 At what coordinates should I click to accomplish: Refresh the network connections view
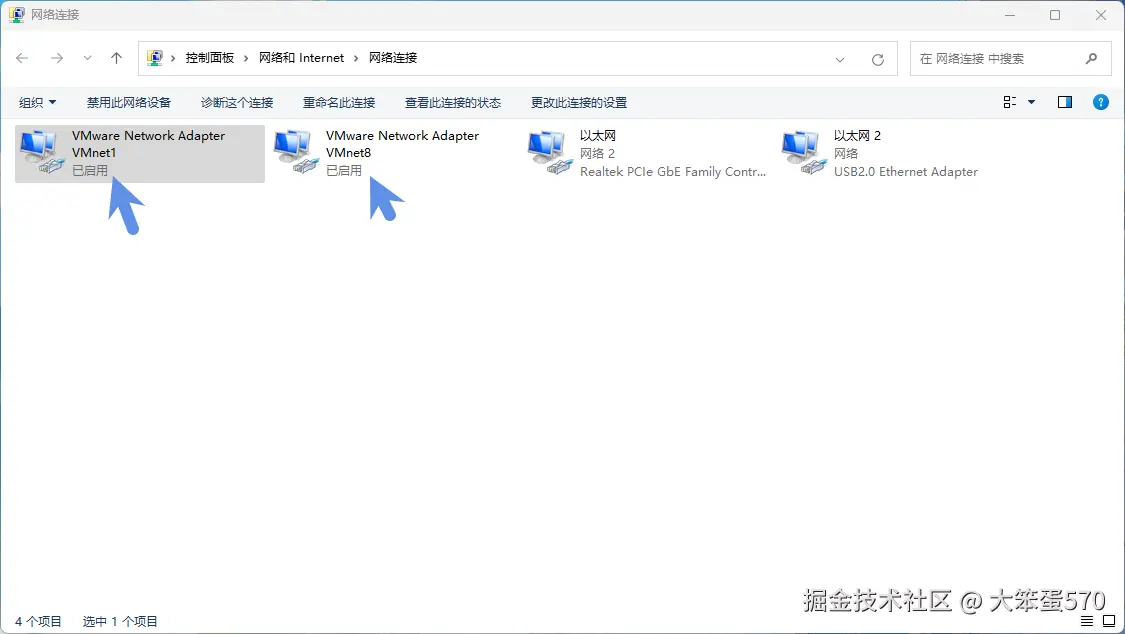click(x=878, y=58)
